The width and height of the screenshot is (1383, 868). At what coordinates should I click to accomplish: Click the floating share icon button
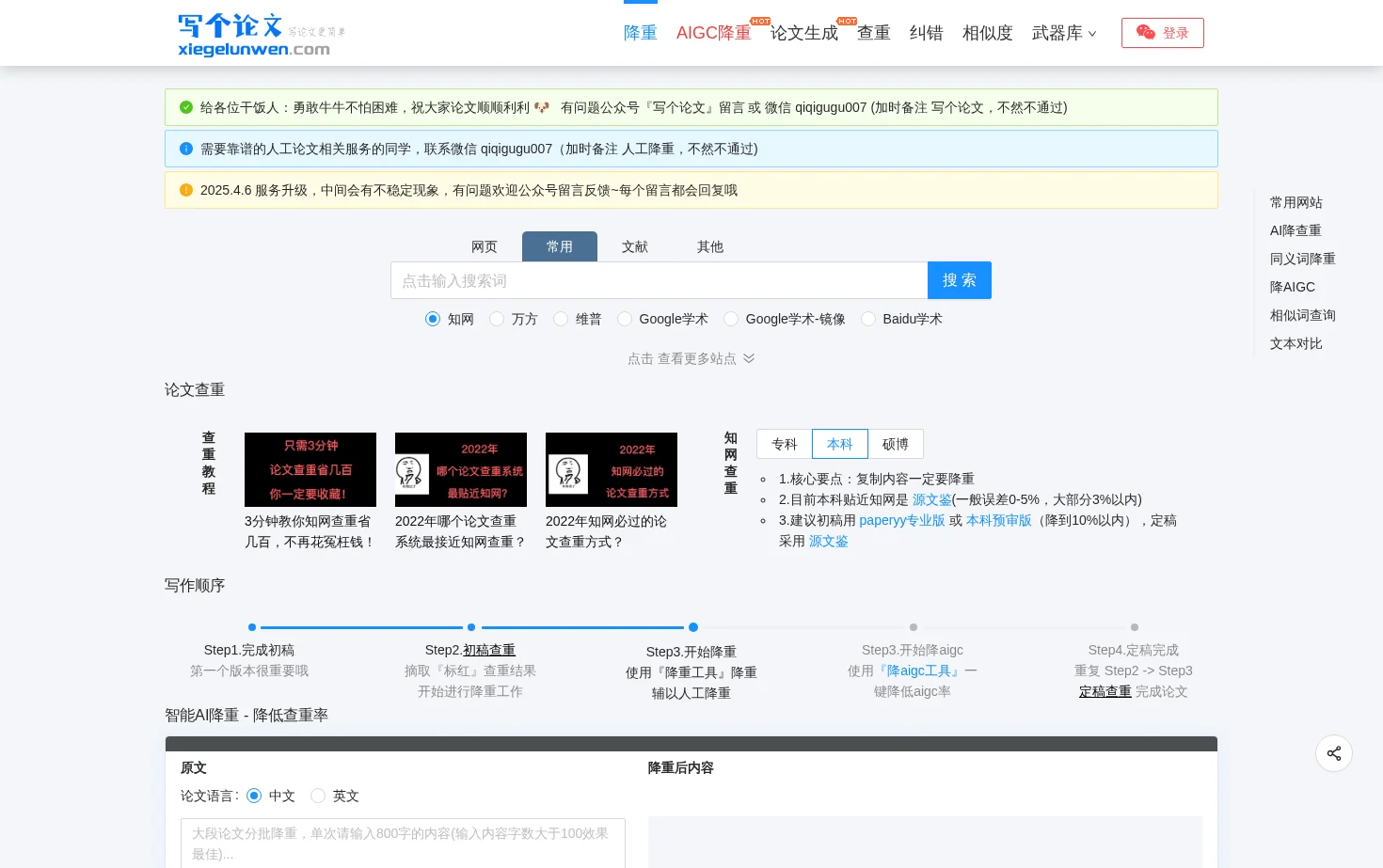(1333, 753)
